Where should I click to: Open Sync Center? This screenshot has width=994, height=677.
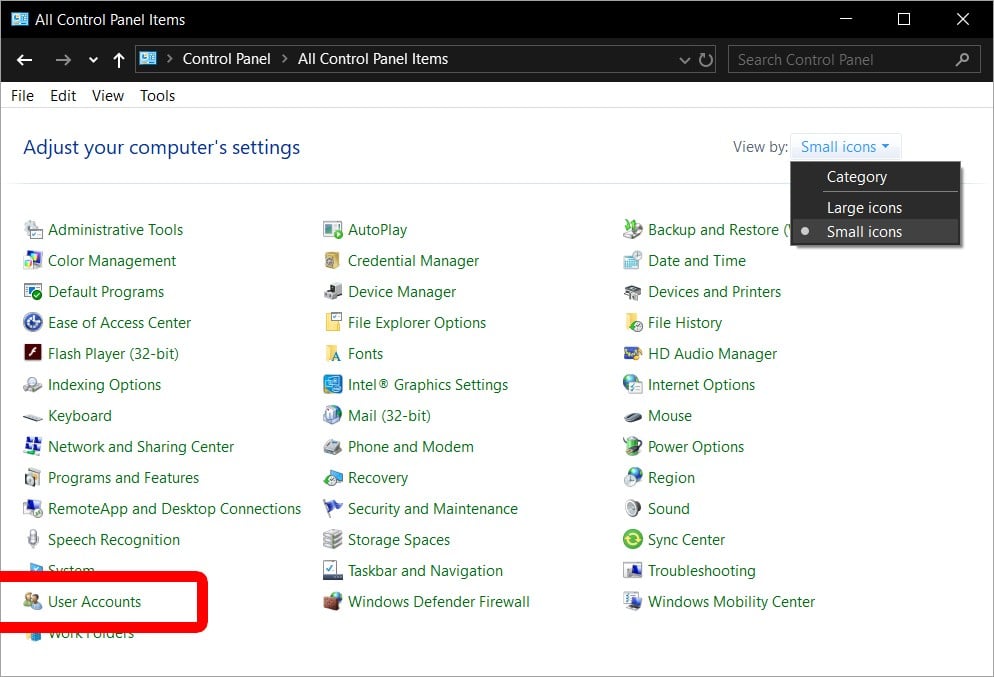click(x=685, y=539)
